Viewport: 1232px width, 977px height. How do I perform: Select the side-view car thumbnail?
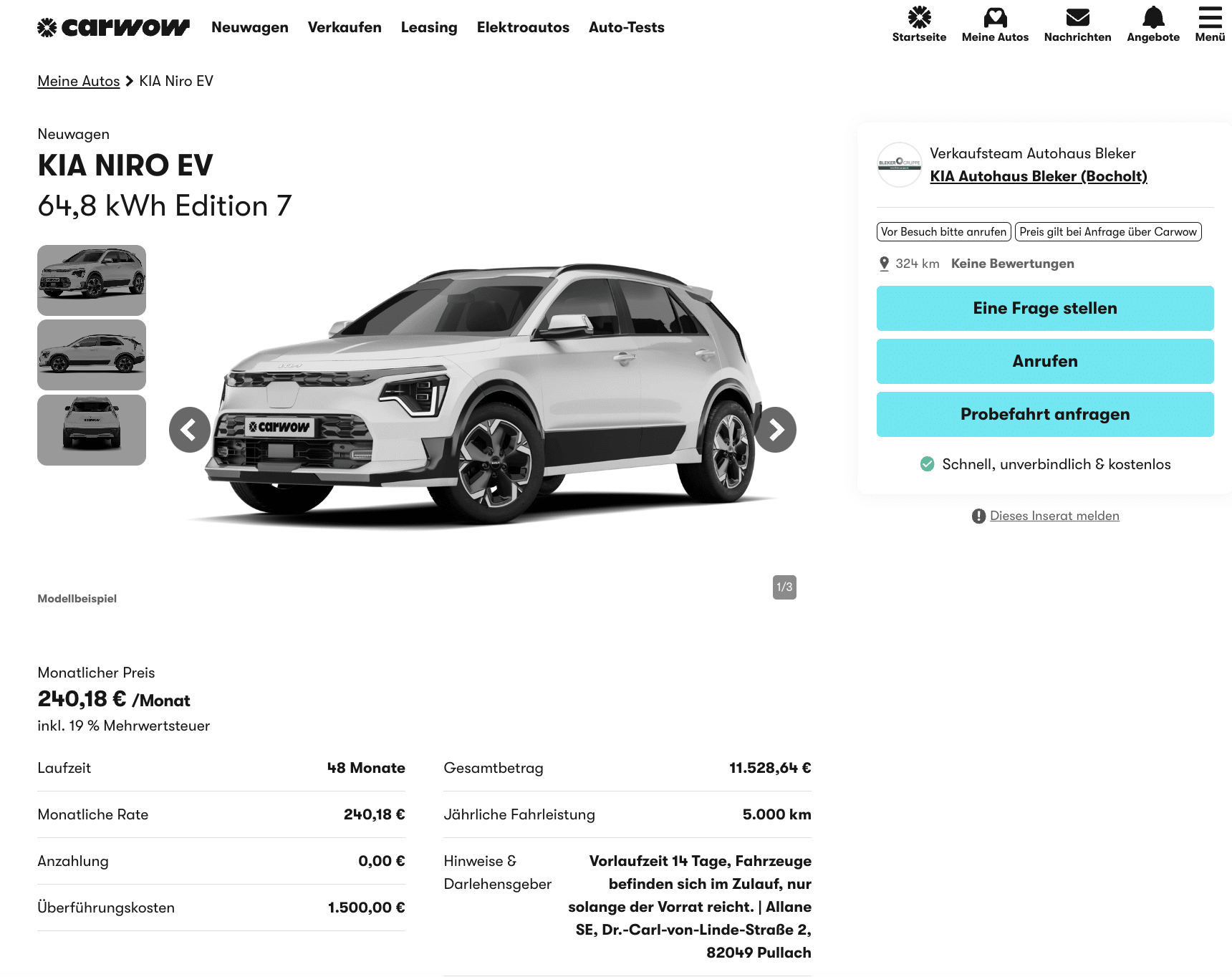[92, 355]
